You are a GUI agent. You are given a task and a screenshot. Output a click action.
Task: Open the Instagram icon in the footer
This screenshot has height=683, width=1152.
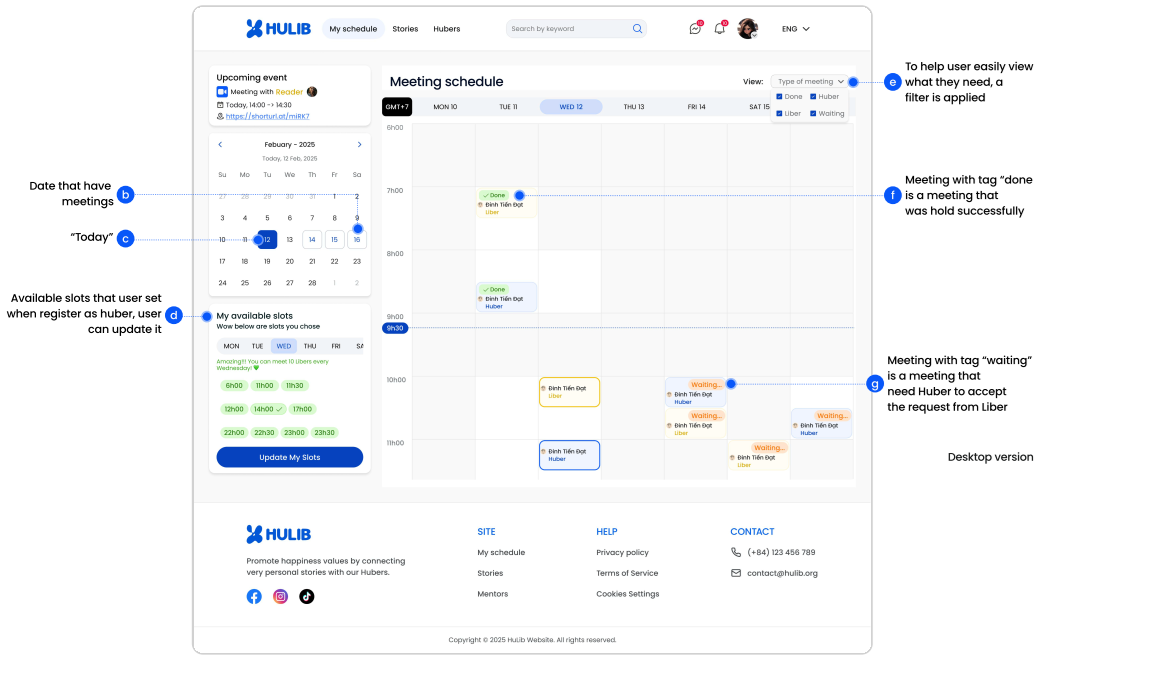click(281, 596)
